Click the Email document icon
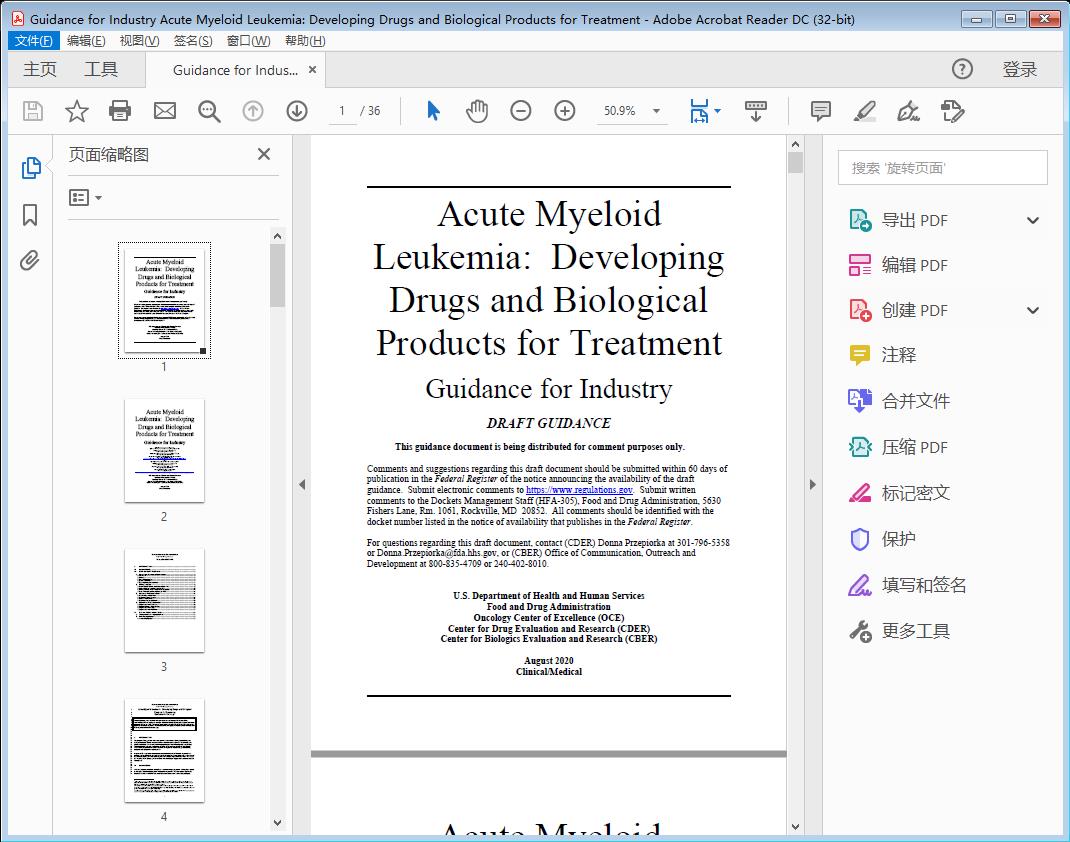 164,111
